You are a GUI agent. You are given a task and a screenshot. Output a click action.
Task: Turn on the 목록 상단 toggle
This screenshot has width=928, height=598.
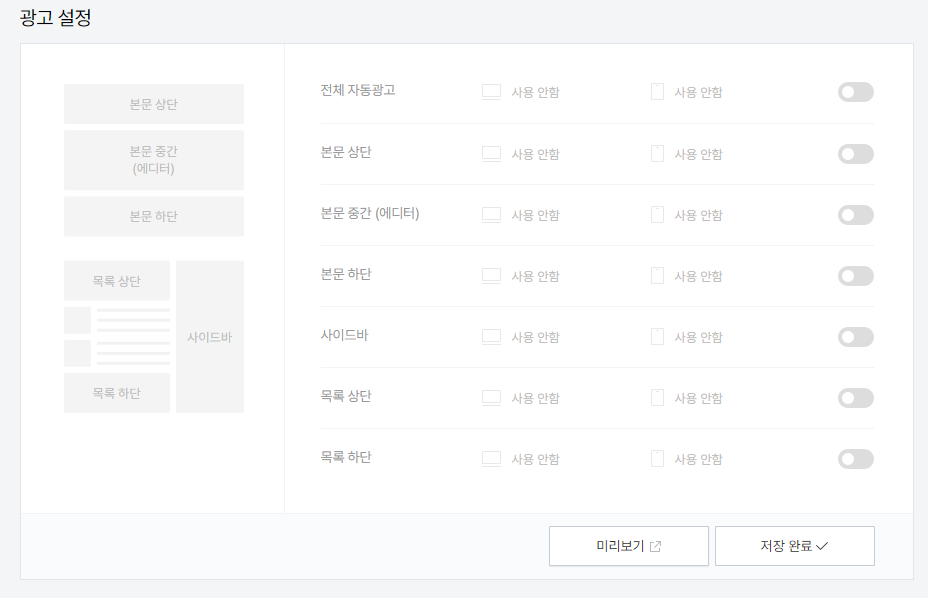pyautogui.click(x=855, y=398)
